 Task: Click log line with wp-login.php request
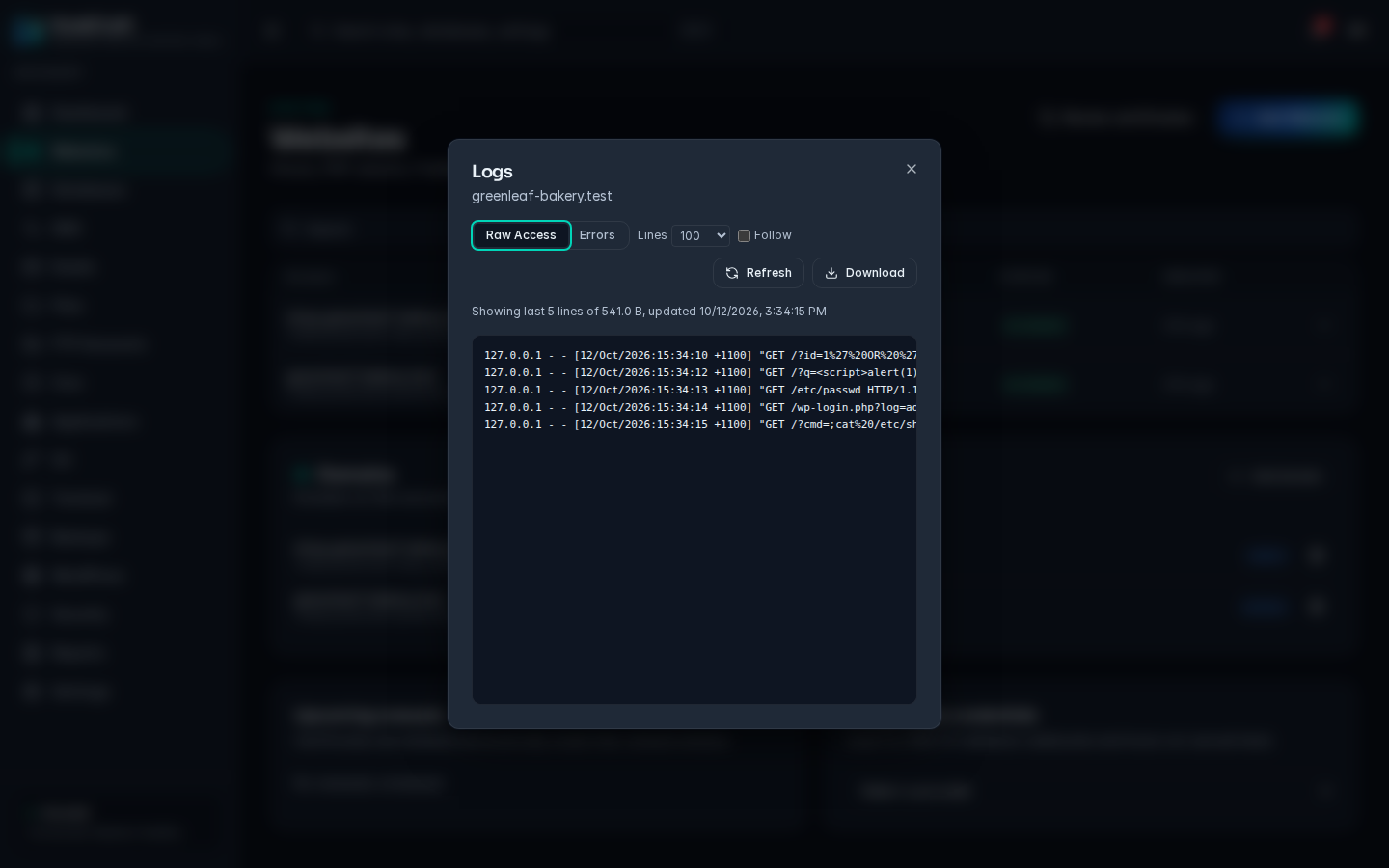(x=700, y=407)
